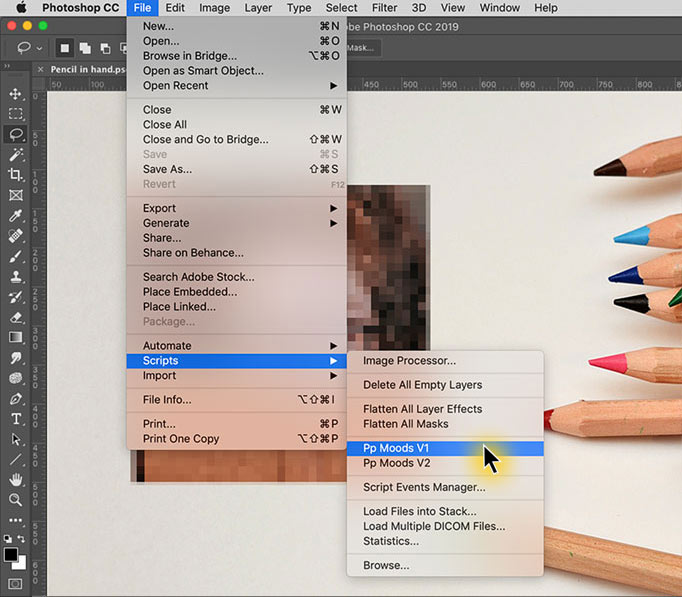Select the Move tool
The height and width of the screenshot is (597, 682).
point(16,94)
